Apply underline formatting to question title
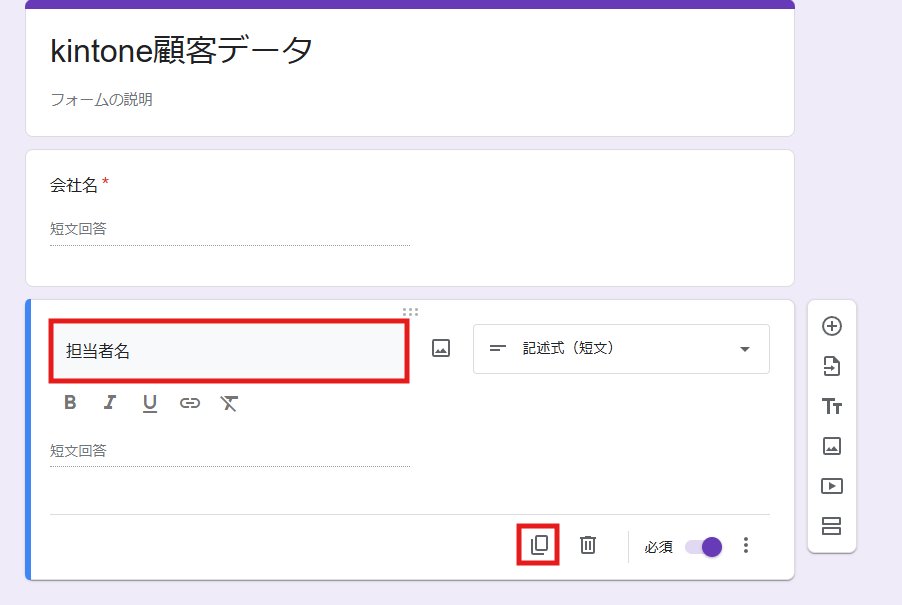Screen dimensions: 902x605 click(x=150, y=403)
